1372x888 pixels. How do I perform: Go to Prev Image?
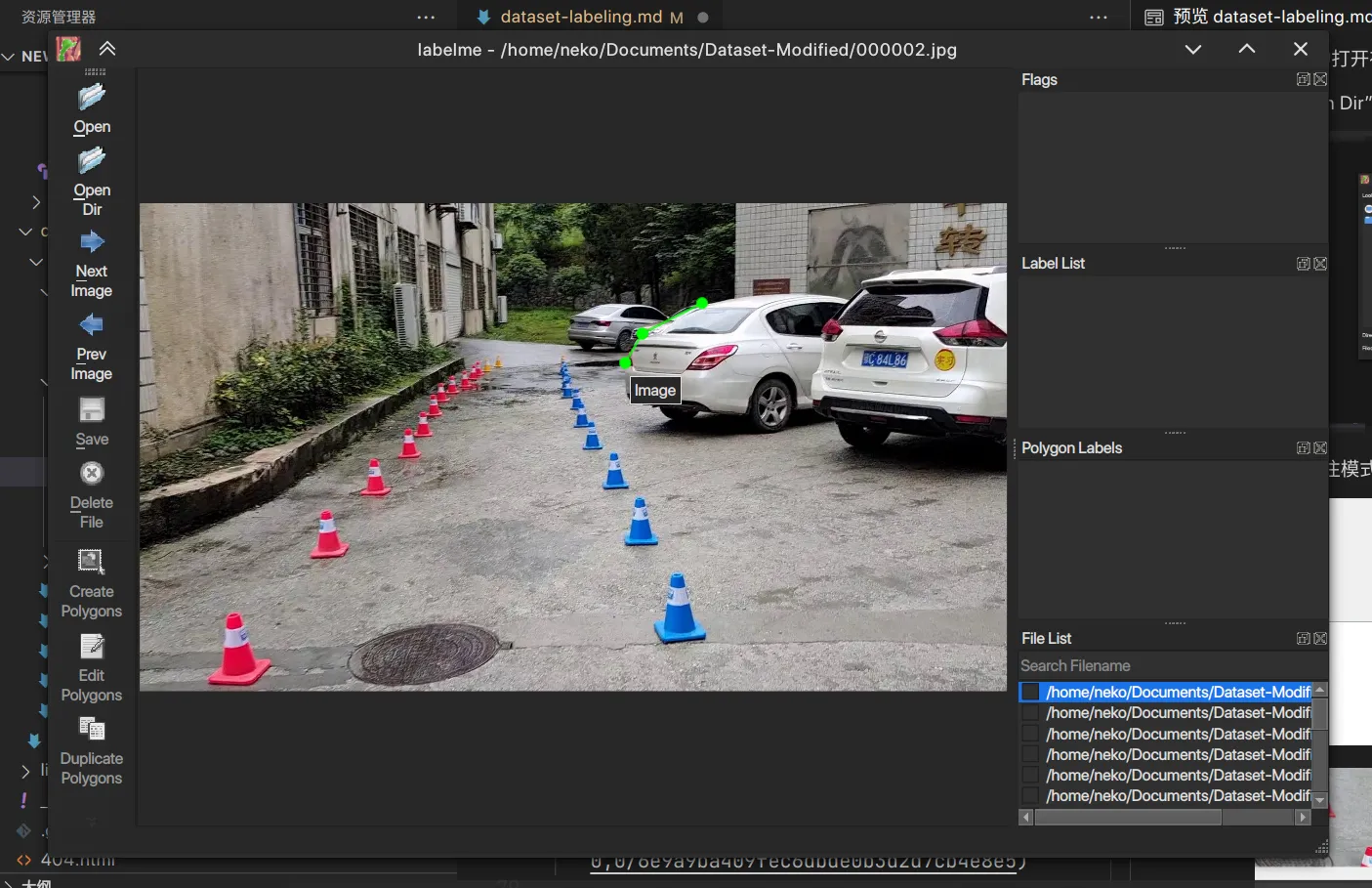(x=92, y=325)
